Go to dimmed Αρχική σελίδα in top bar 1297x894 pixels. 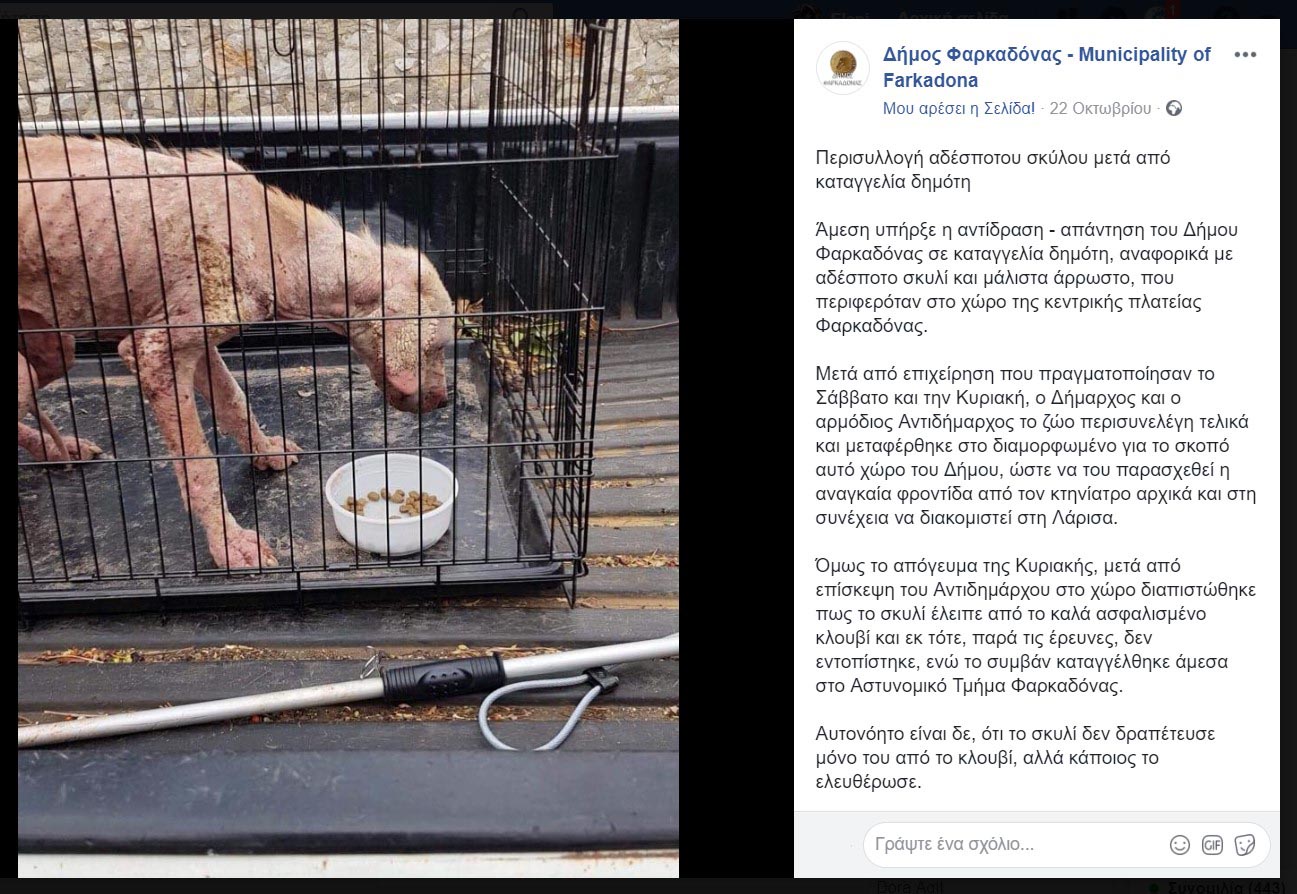[x=952, y=13]
